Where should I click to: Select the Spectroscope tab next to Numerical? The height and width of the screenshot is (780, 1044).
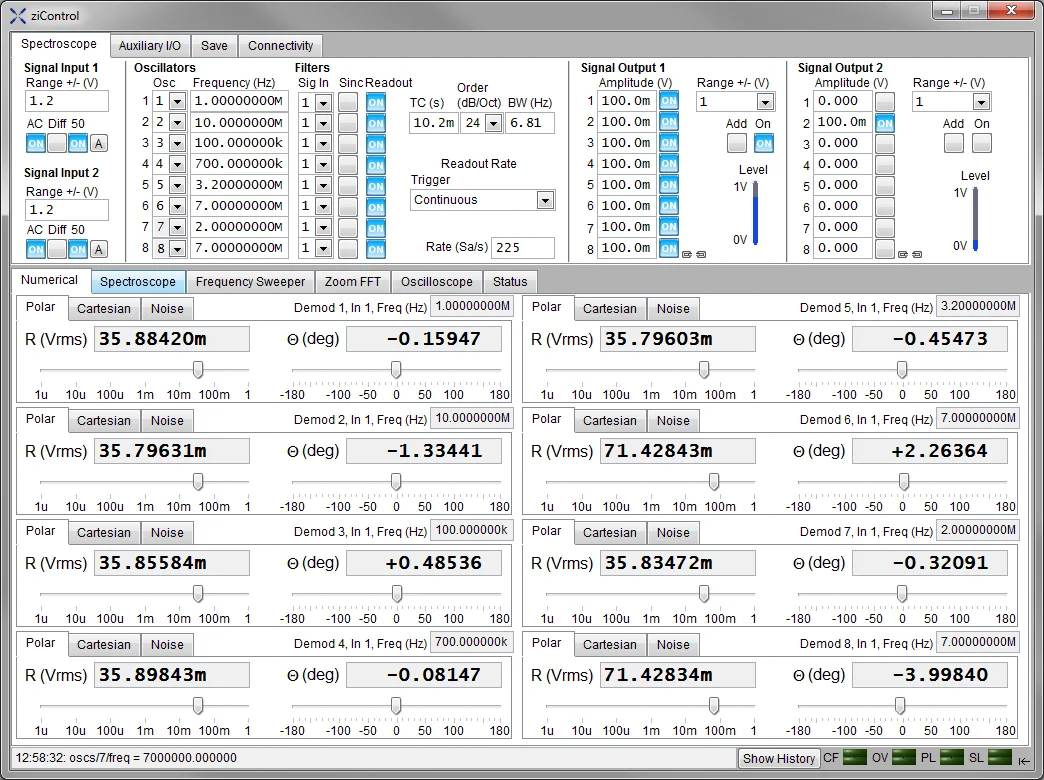pyautogui.click(x=138, y=282)
